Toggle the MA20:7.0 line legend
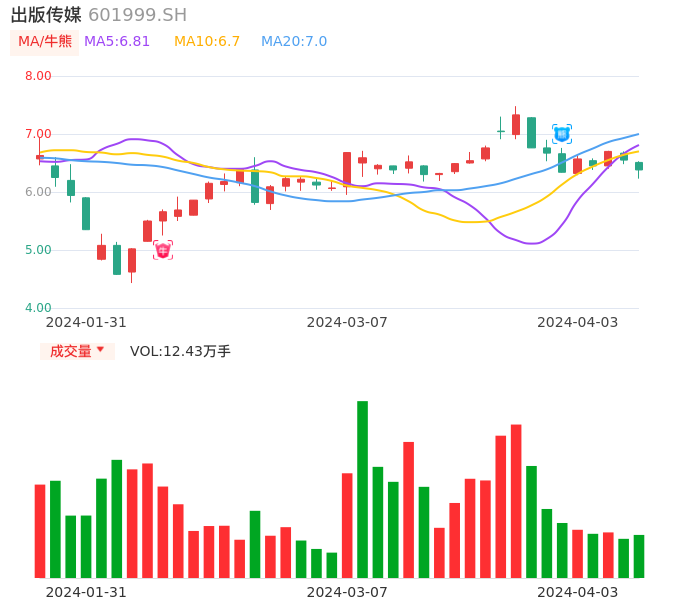The height and width of the screenshot is (606, 686). 294,42
